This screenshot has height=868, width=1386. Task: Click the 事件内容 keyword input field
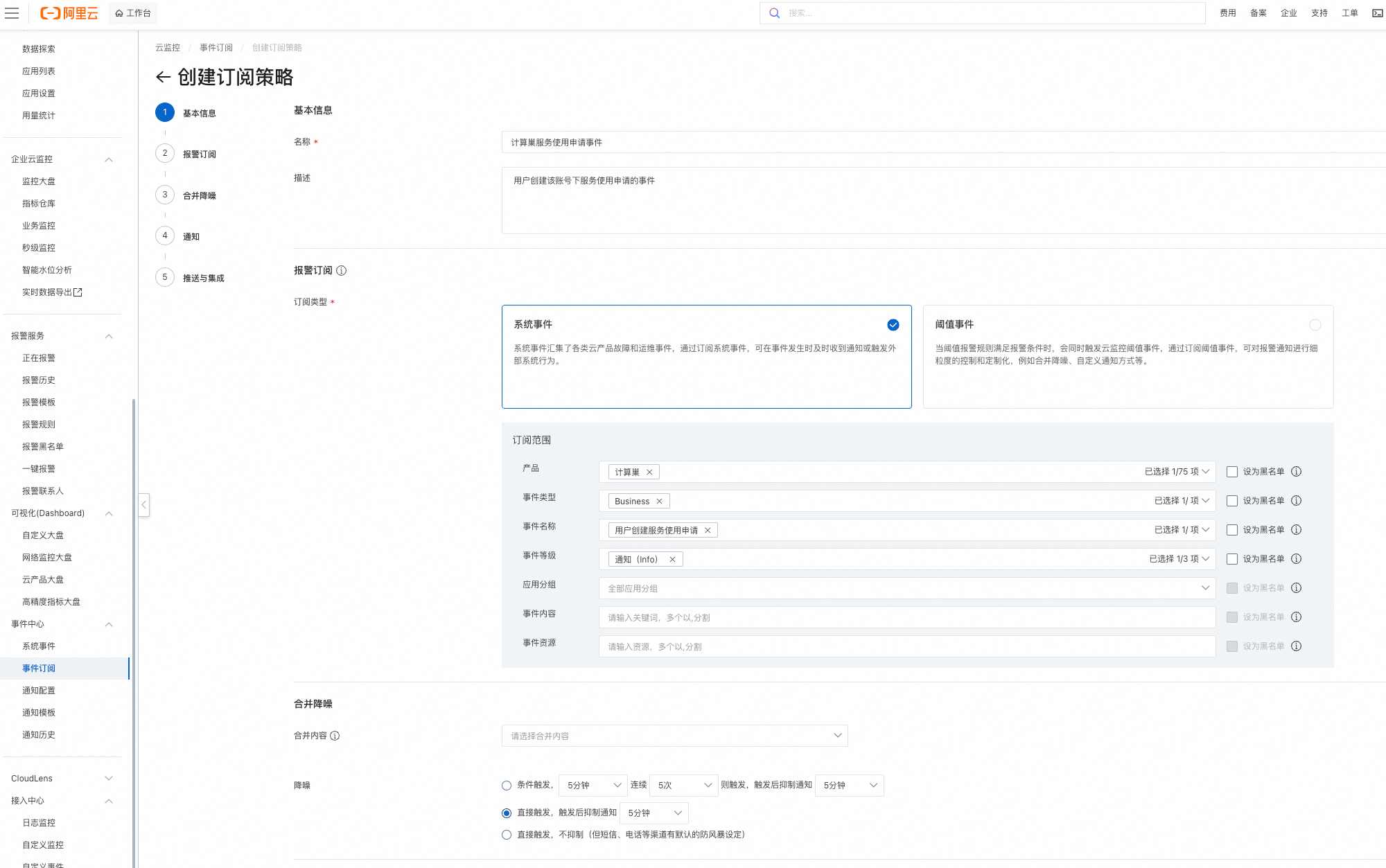(906, 617)
